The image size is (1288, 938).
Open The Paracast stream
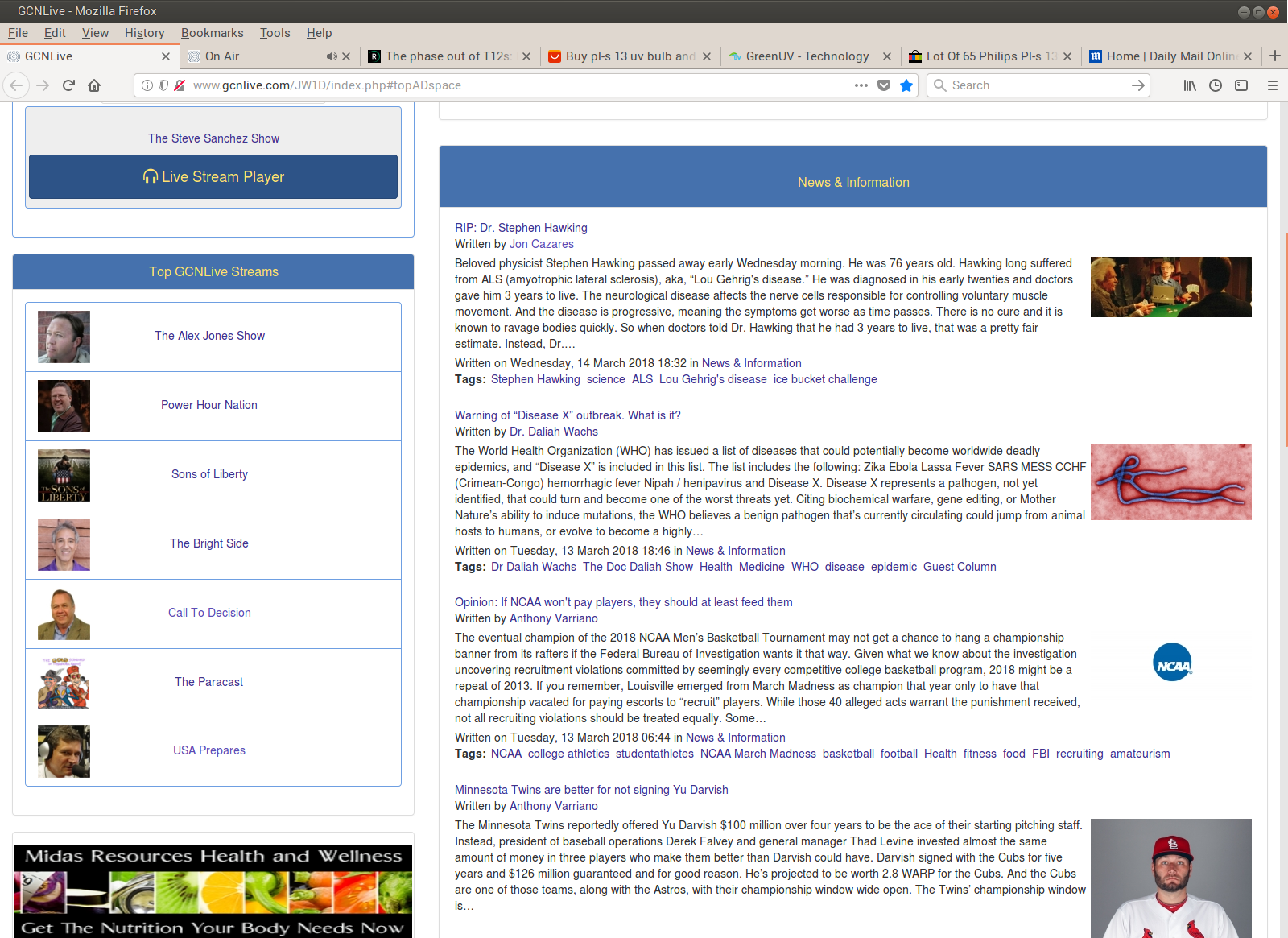[x=209, y=682]
